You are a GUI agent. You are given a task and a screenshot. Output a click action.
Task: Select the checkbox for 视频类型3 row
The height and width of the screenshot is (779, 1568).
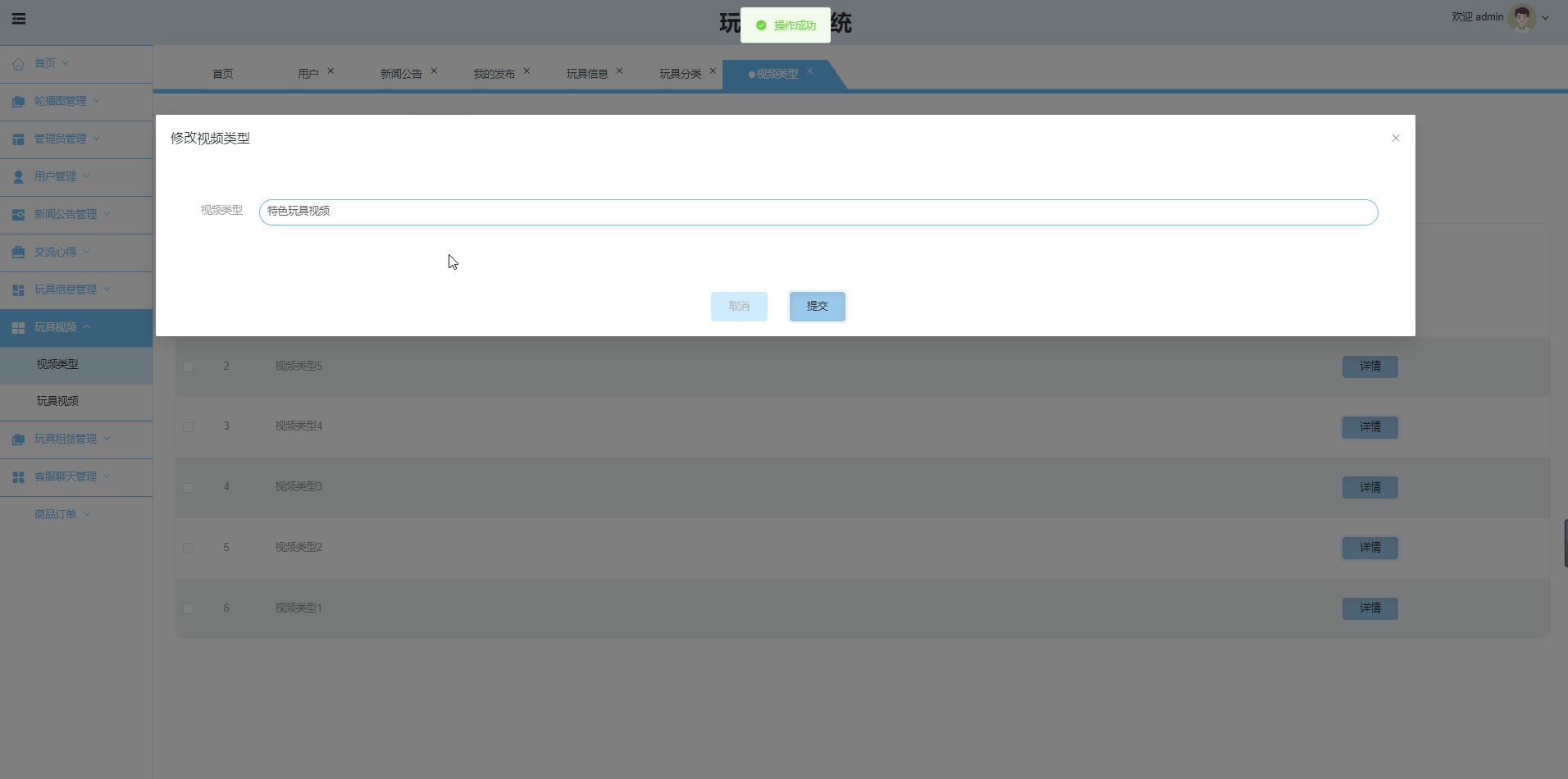(x=188, y=488)
